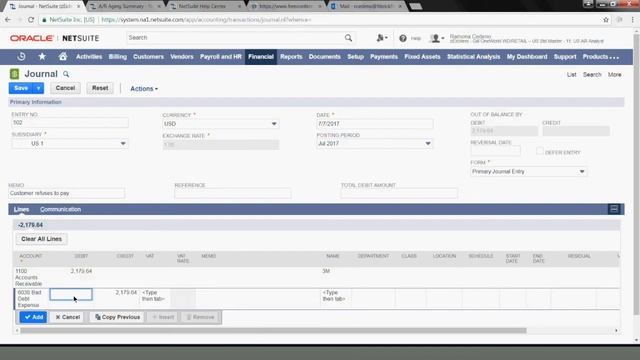640x360 pixels.
Task: Open the Vendors menu
Action: tap(182, 57)
